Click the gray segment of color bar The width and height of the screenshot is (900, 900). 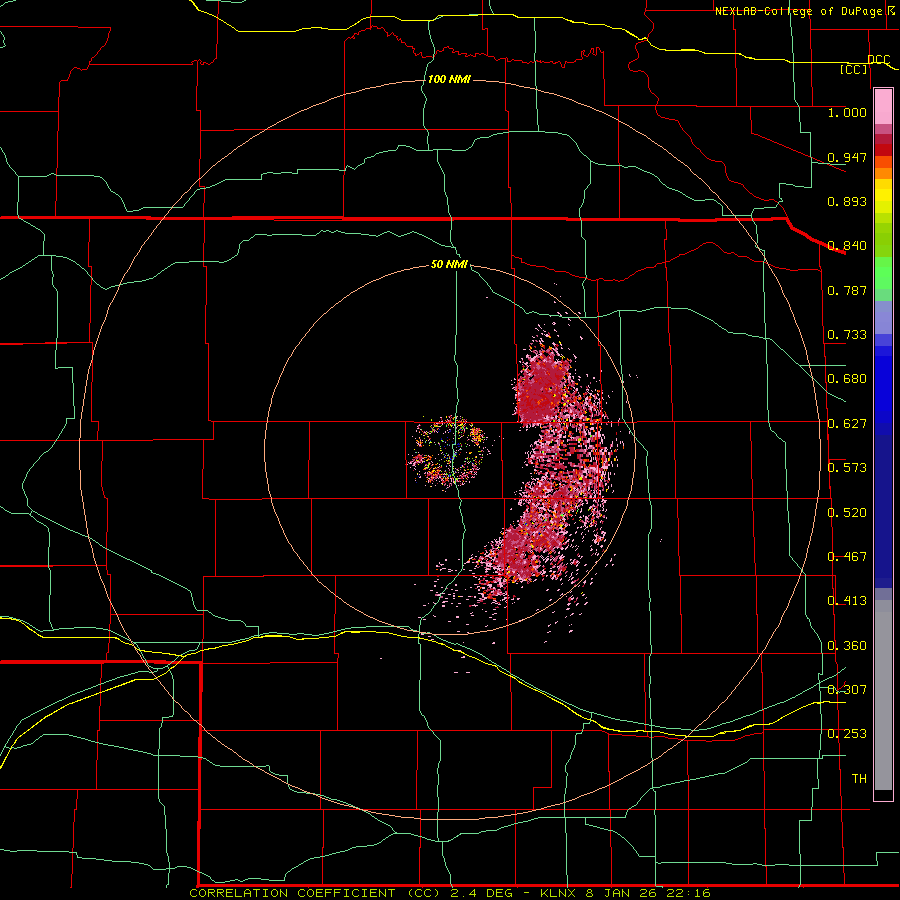tap(883, 695)
